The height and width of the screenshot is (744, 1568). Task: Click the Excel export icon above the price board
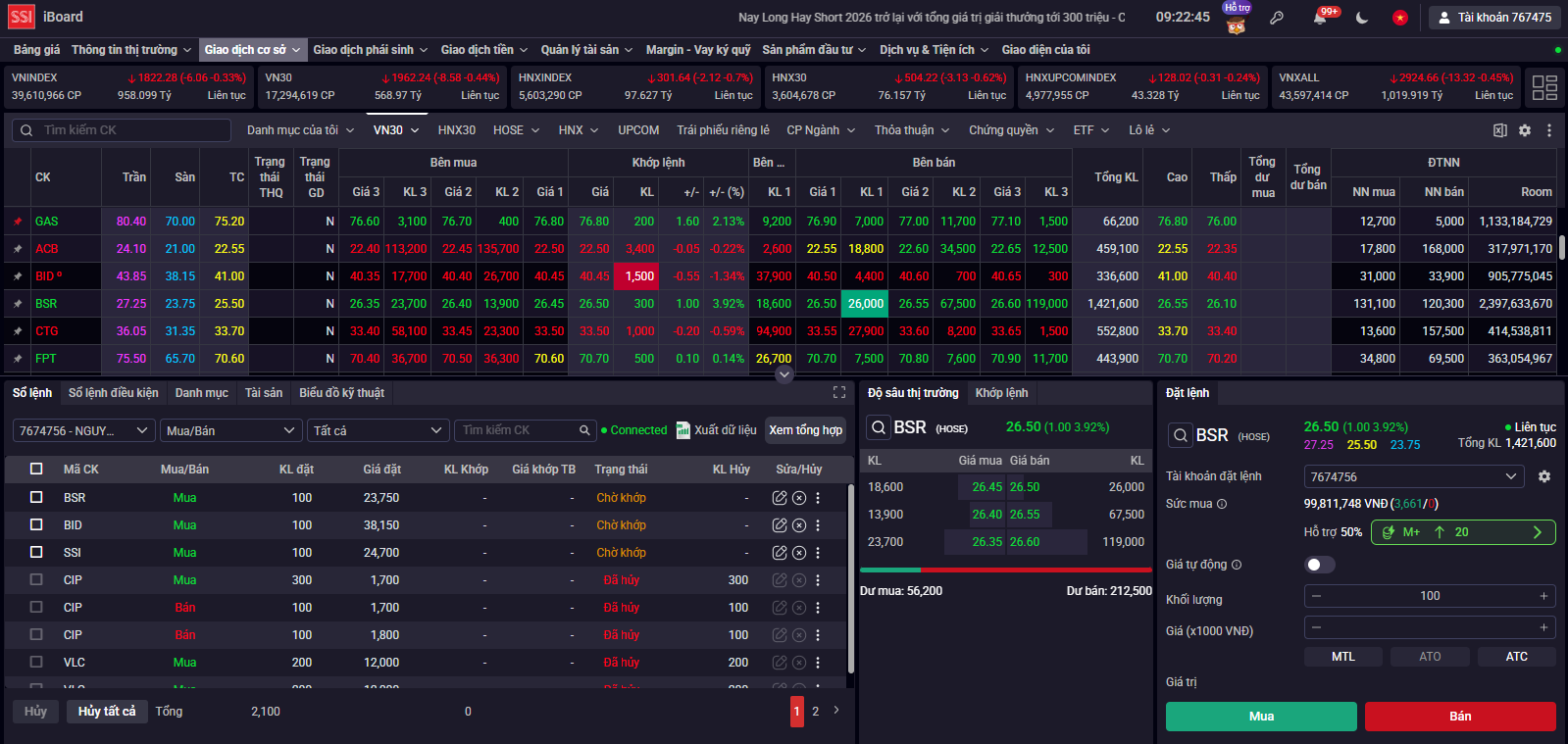coord(1499,130)
